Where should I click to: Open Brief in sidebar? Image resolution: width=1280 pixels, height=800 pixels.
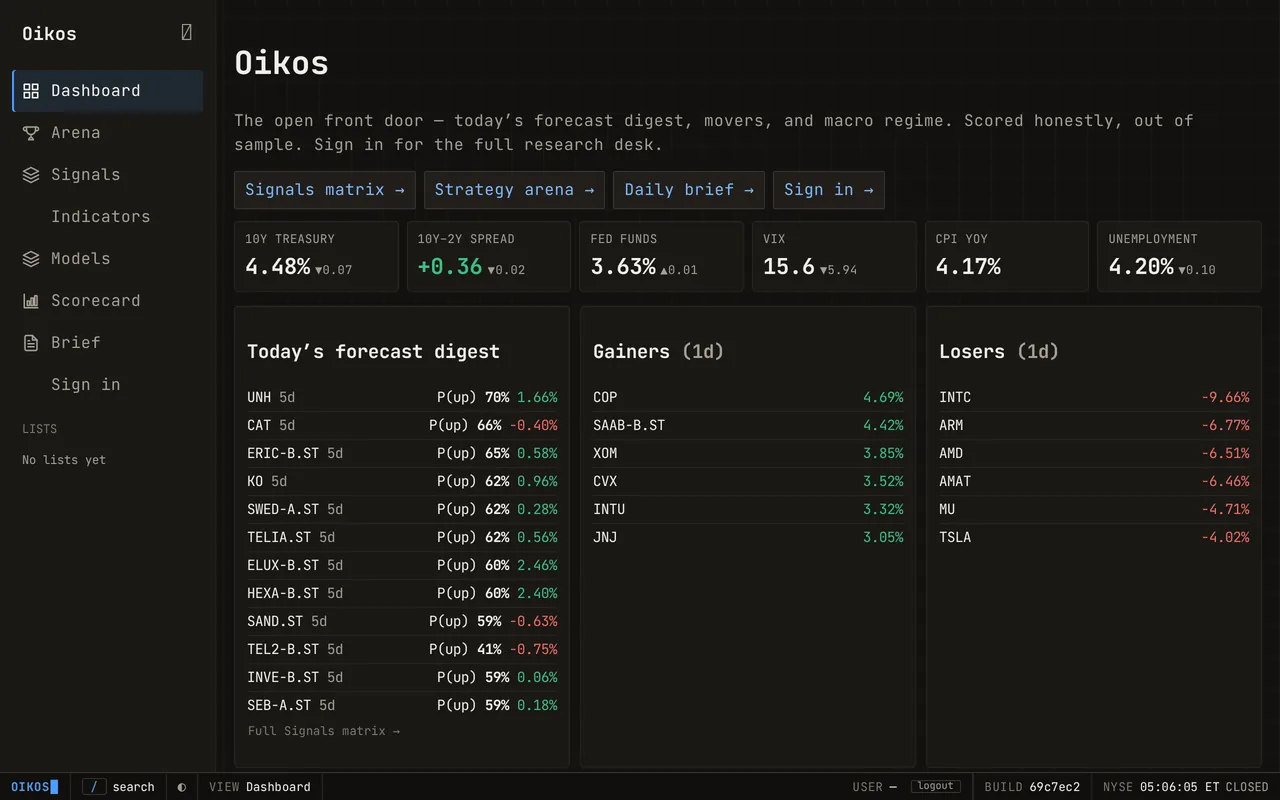coord(107,343)
